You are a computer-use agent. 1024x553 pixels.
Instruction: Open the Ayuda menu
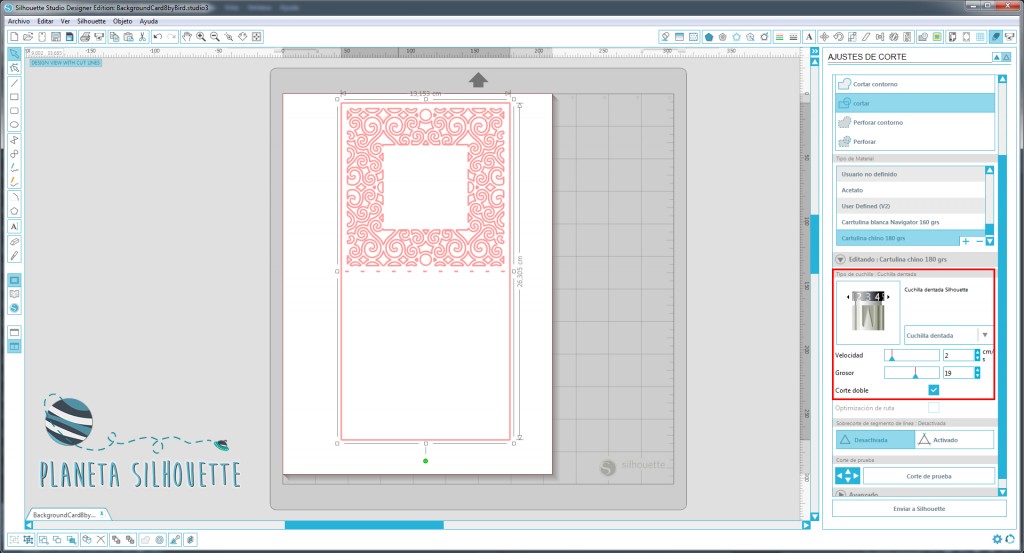click(148, 21)
